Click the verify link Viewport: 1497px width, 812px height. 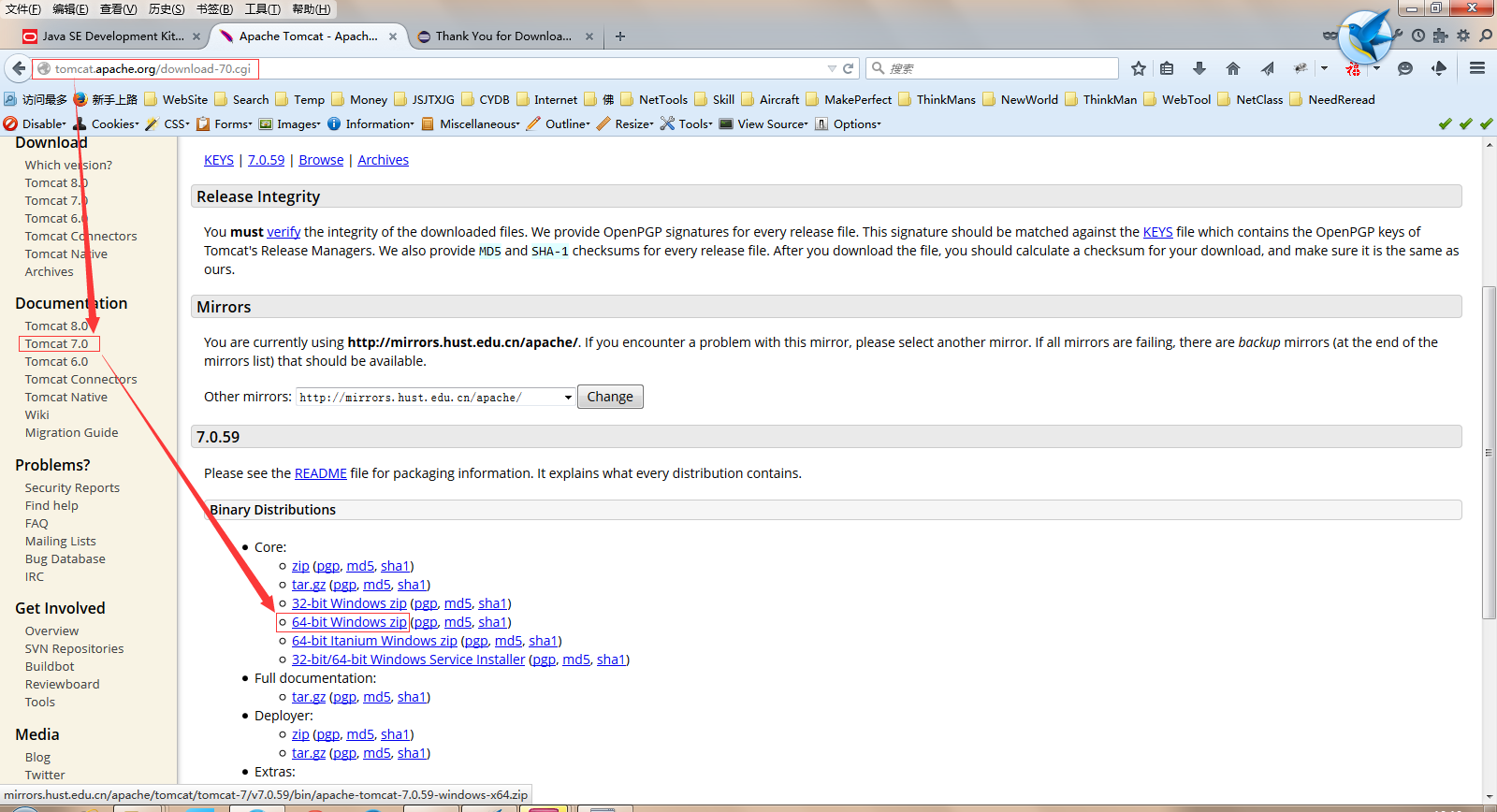point(283,232)
